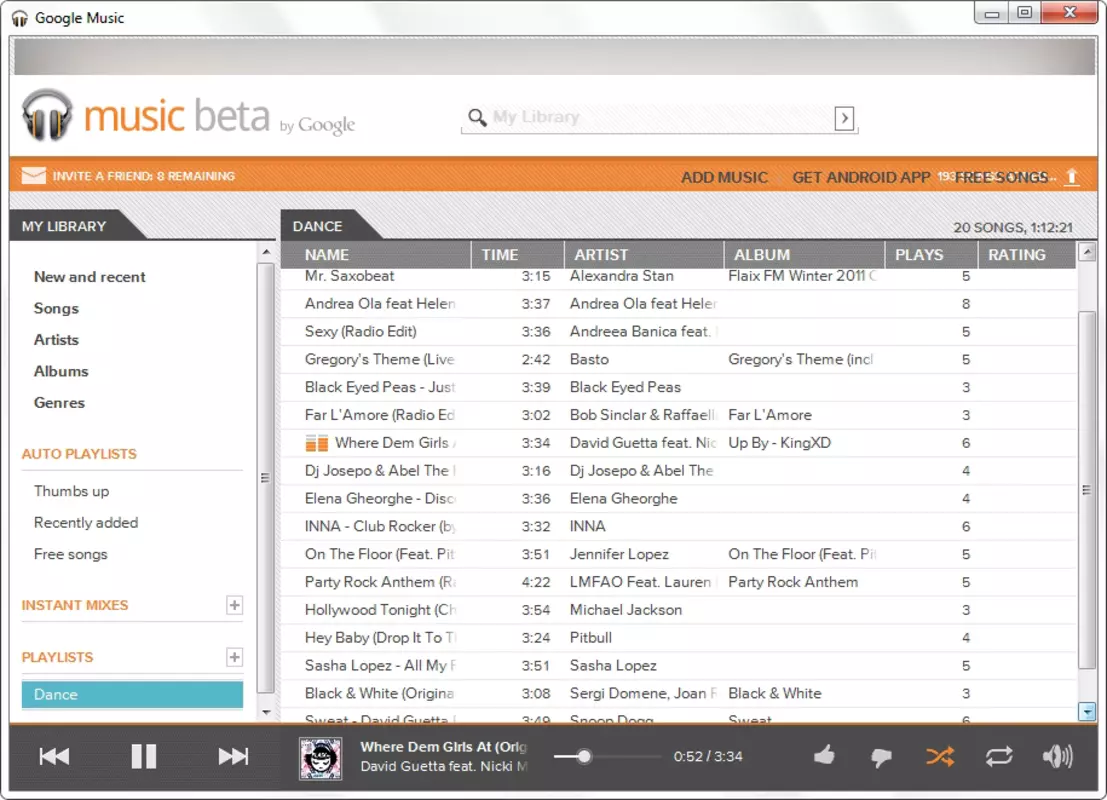Toggle shuffle playback
Image resolution: width=1107 pixels, height=800 pixels.
pyautogui.click(x=940, y=756)
